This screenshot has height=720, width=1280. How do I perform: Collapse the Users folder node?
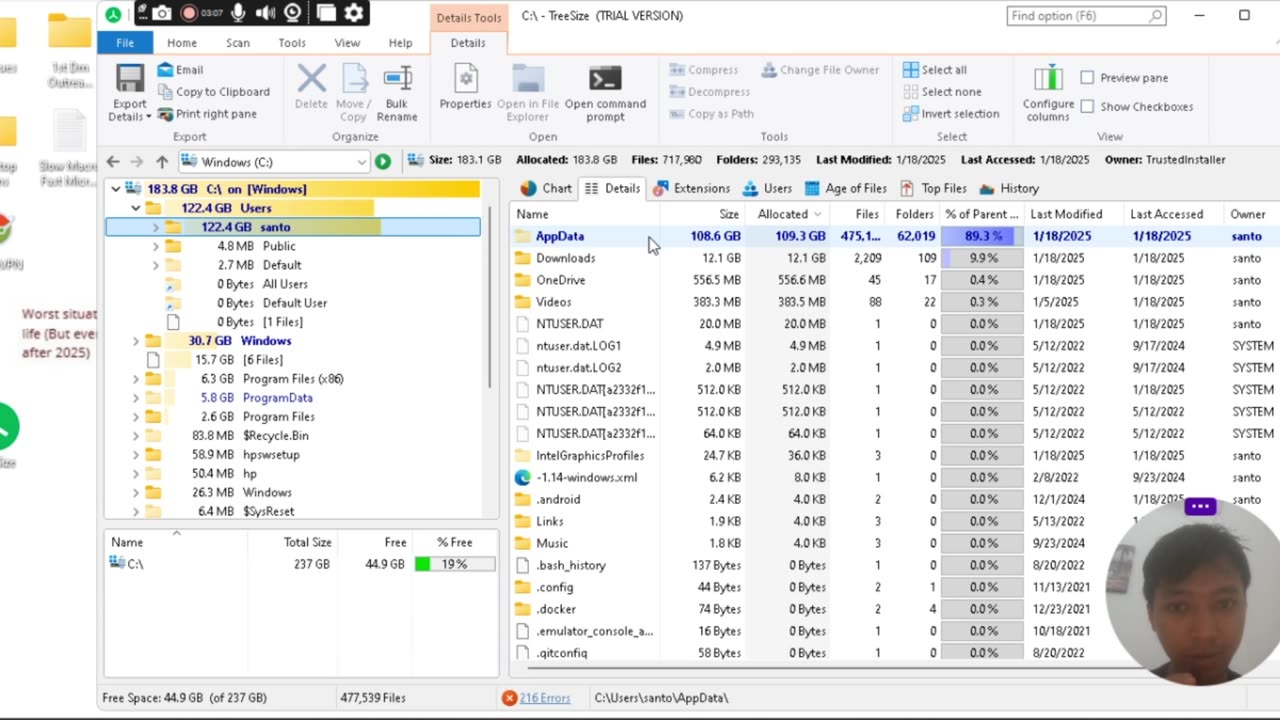coord(136,208)
